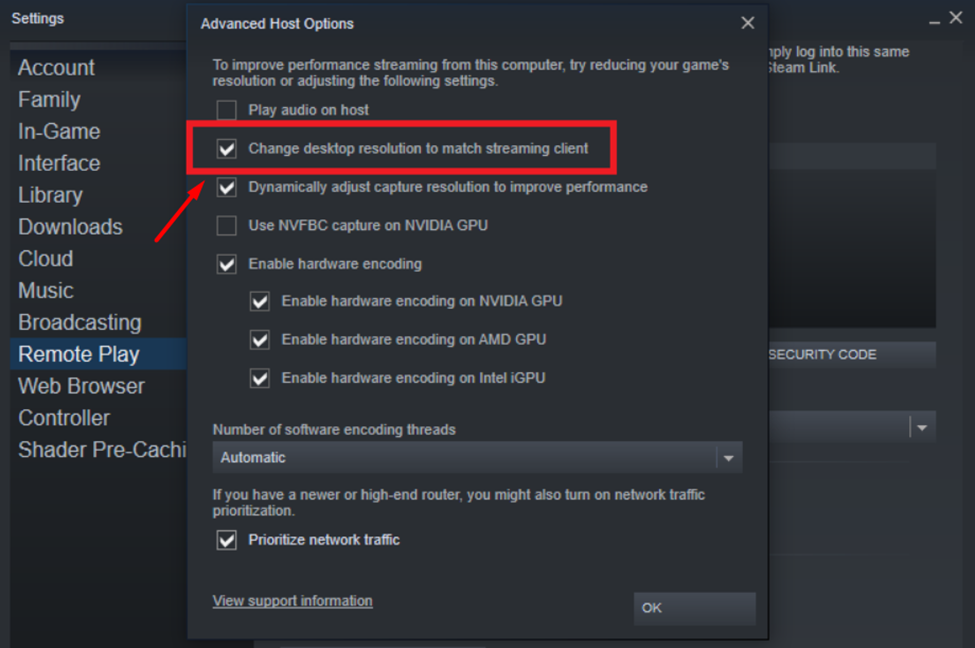Enable Use NVFBC capture on NVIDIA GPU
The image size is (975, 648).
click(227, 226)
